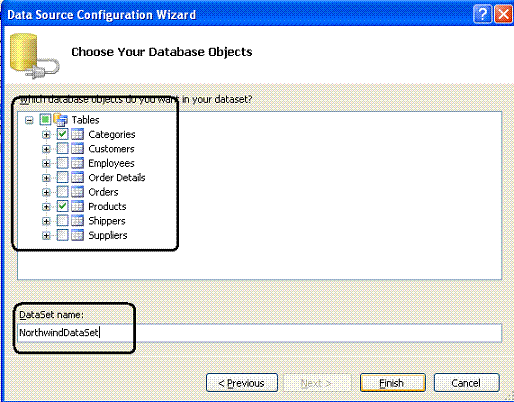This screenshot has width=514, height=402.
Task: Collapse the Tables tree node
Action: (x=29, y=120)
